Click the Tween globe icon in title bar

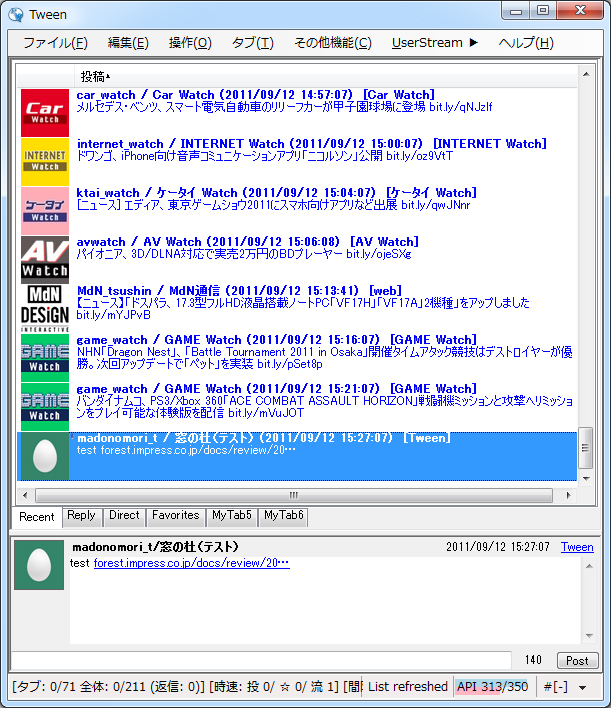tap(15, 14)
